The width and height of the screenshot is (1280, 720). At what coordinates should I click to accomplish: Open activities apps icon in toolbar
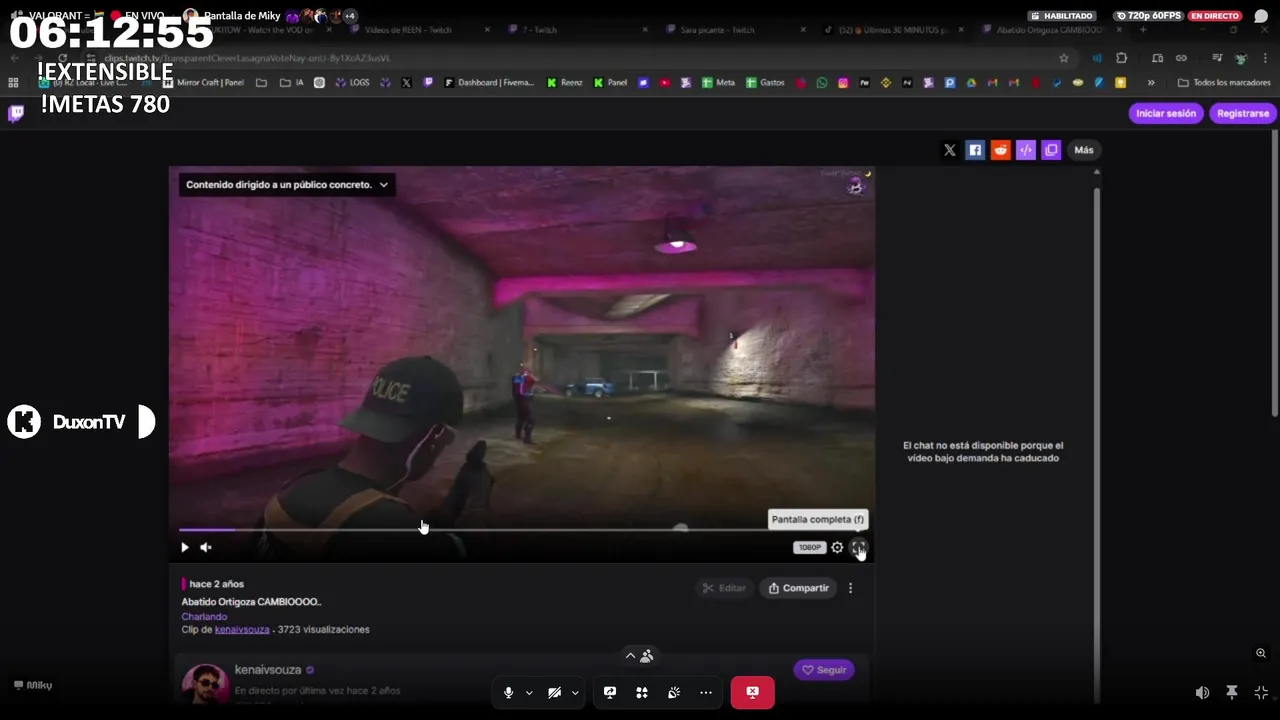tap(642, 692)
